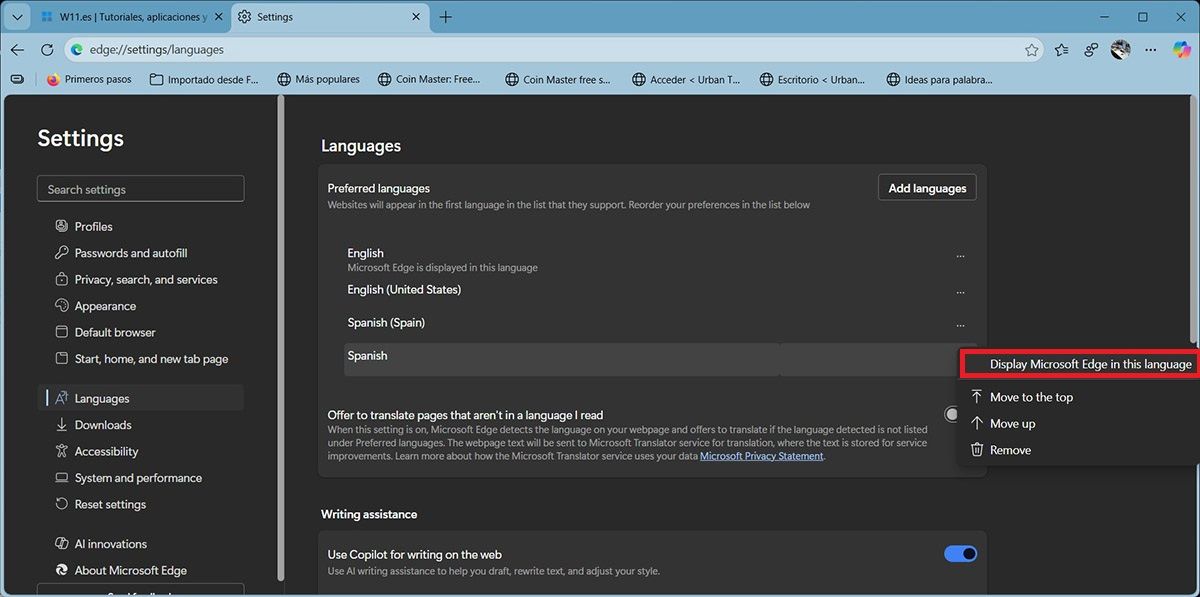Open Privacy, search, and services settings
This screenshot has height=597, width=1200.
point(146,280)
